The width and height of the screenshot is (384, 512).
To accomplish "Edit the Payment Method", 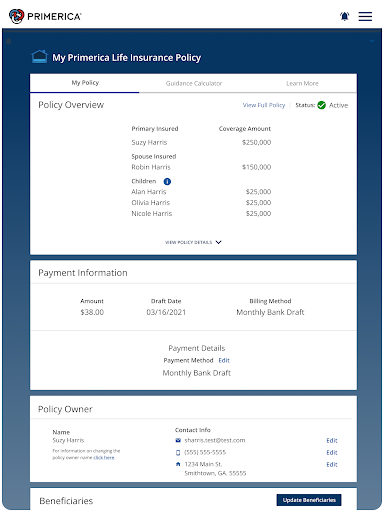I will coord(224,360).
